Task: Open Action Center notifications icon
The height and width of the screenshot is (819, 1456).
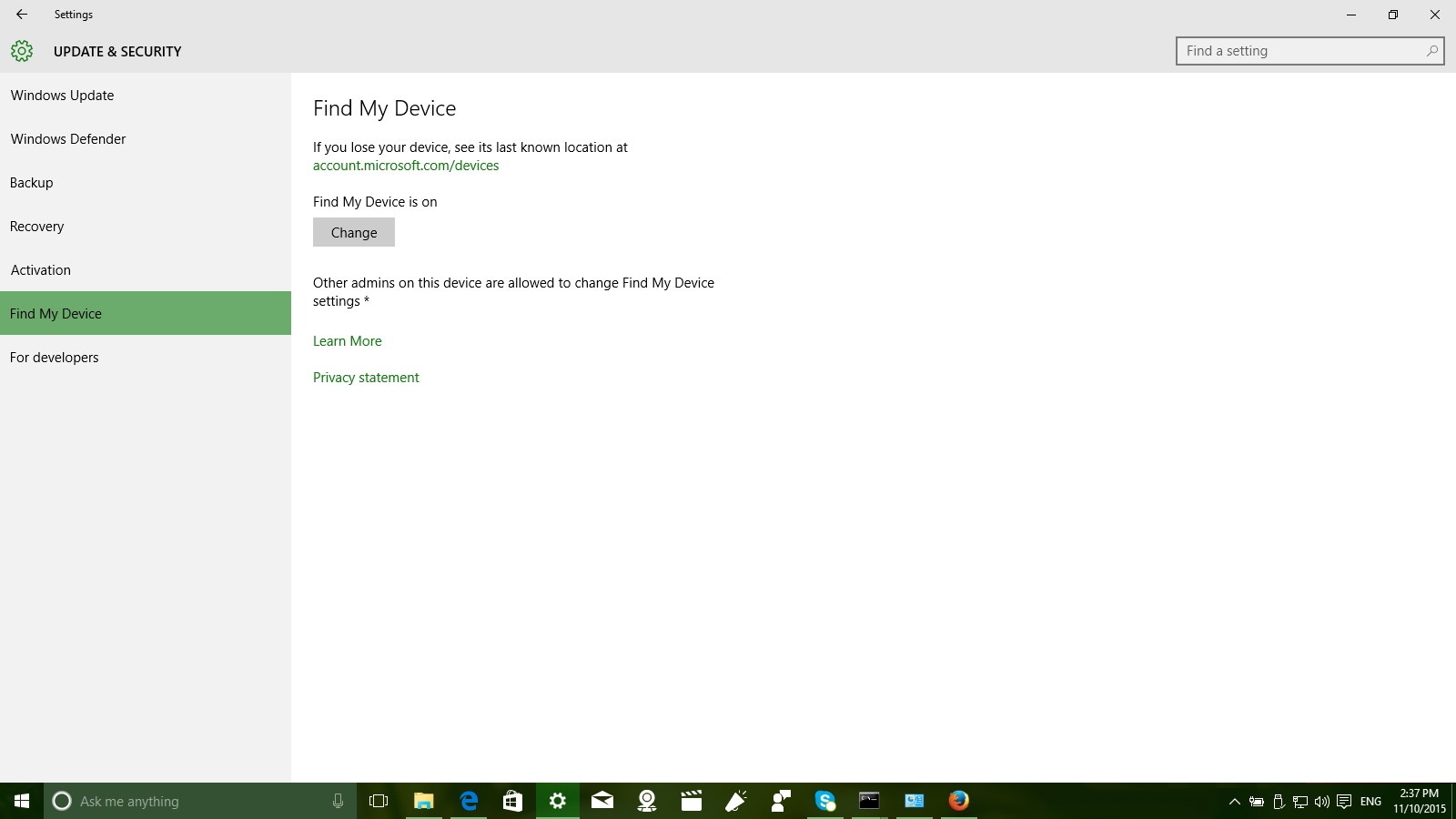Action: tap(1344, 802)
